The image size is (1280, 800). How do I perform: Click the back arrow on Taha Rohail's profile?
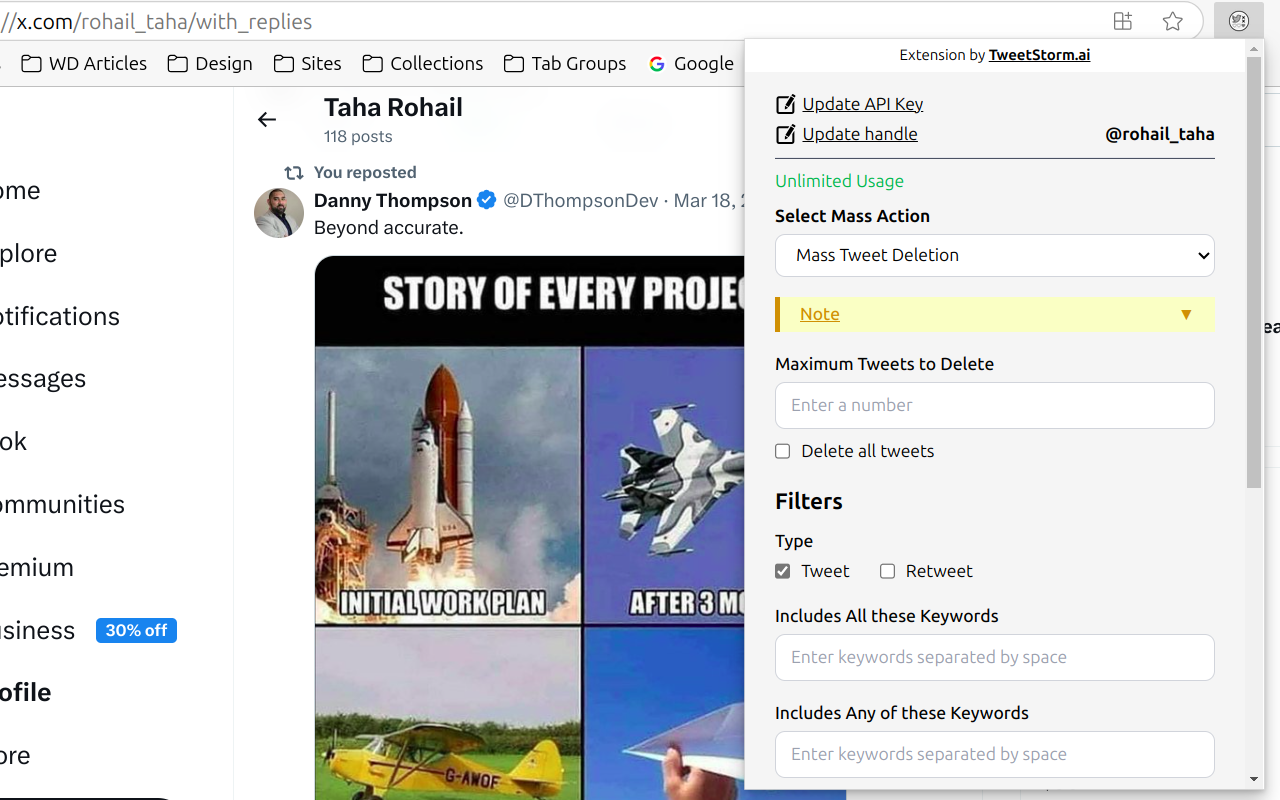(x=266, y=119)
